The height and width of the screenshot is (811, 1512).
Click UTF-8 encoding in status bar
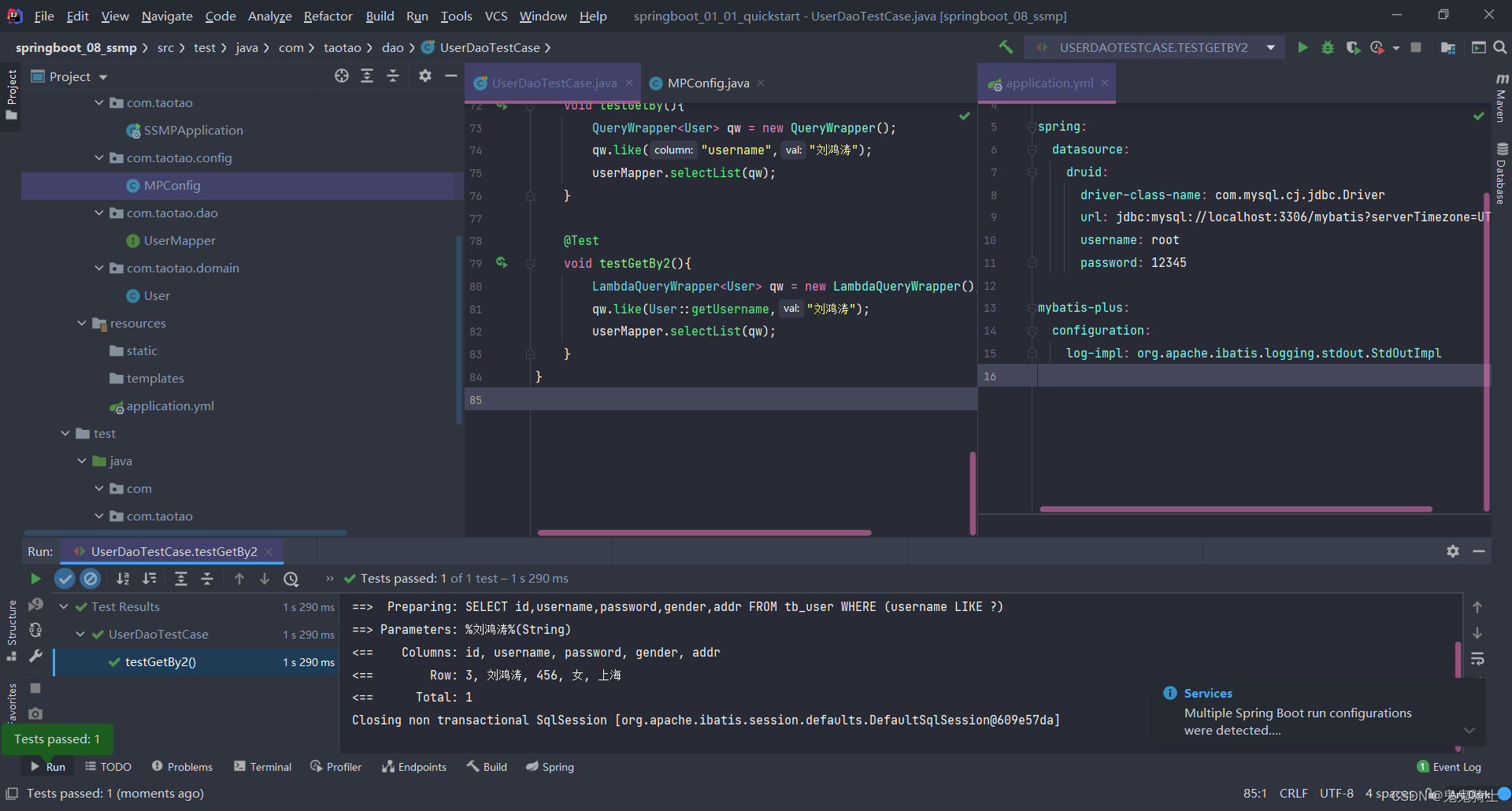click(1336, 793)
